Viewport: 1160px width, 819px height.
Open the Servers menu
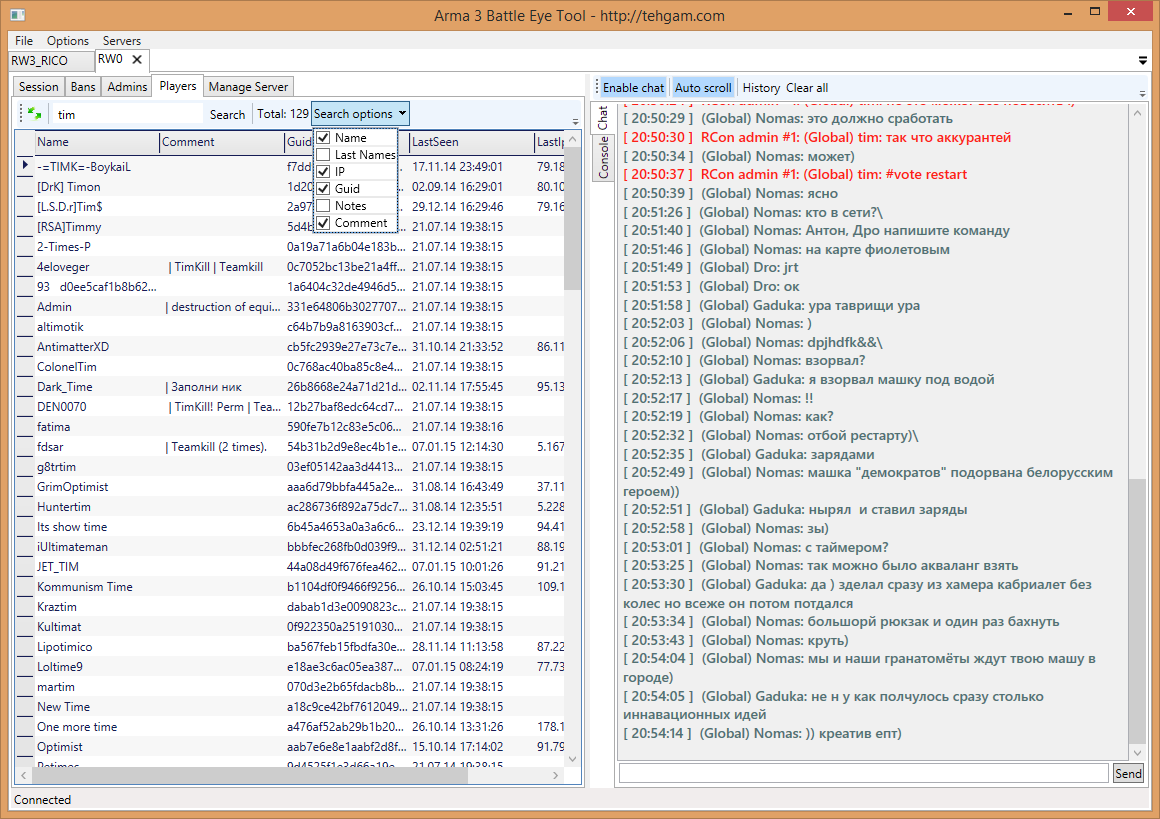pyautogui.click(x=121, y=41)
